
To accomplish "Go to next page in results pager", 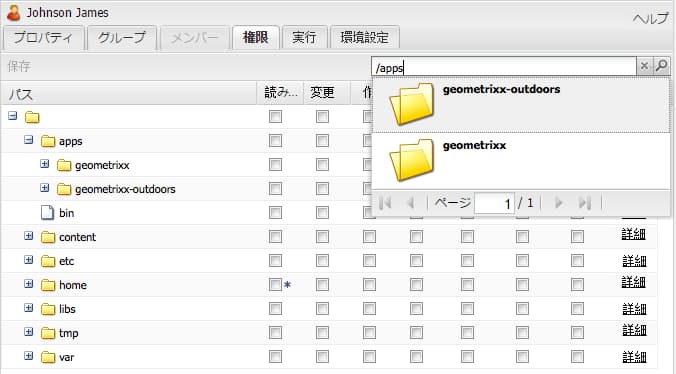I will [x=558, y=203].
